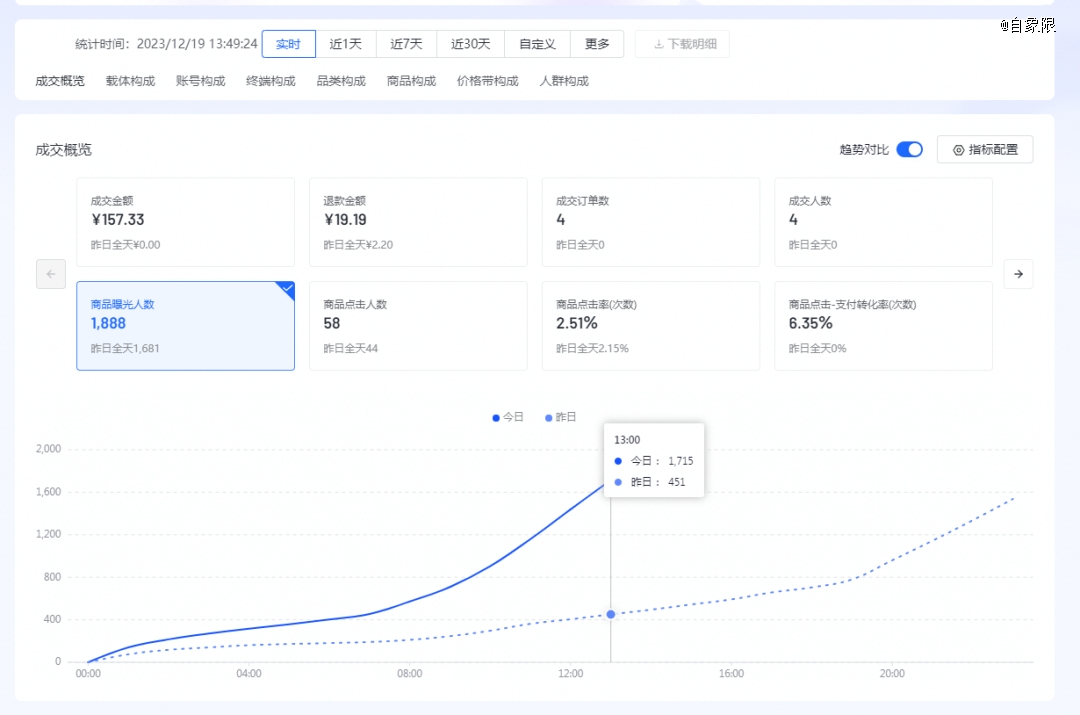Image resolution: width=1080 pixels, height=715 pixels.
Task: Select the 商品点击人数 metric card
Action: 418,326
